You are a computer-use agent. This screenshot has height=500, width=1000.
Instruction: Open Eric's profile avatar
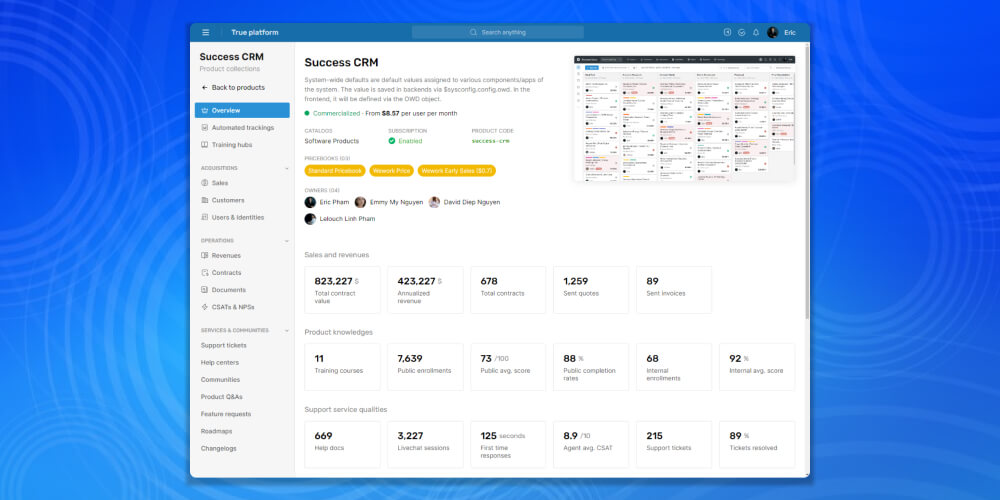coord(772,33)
